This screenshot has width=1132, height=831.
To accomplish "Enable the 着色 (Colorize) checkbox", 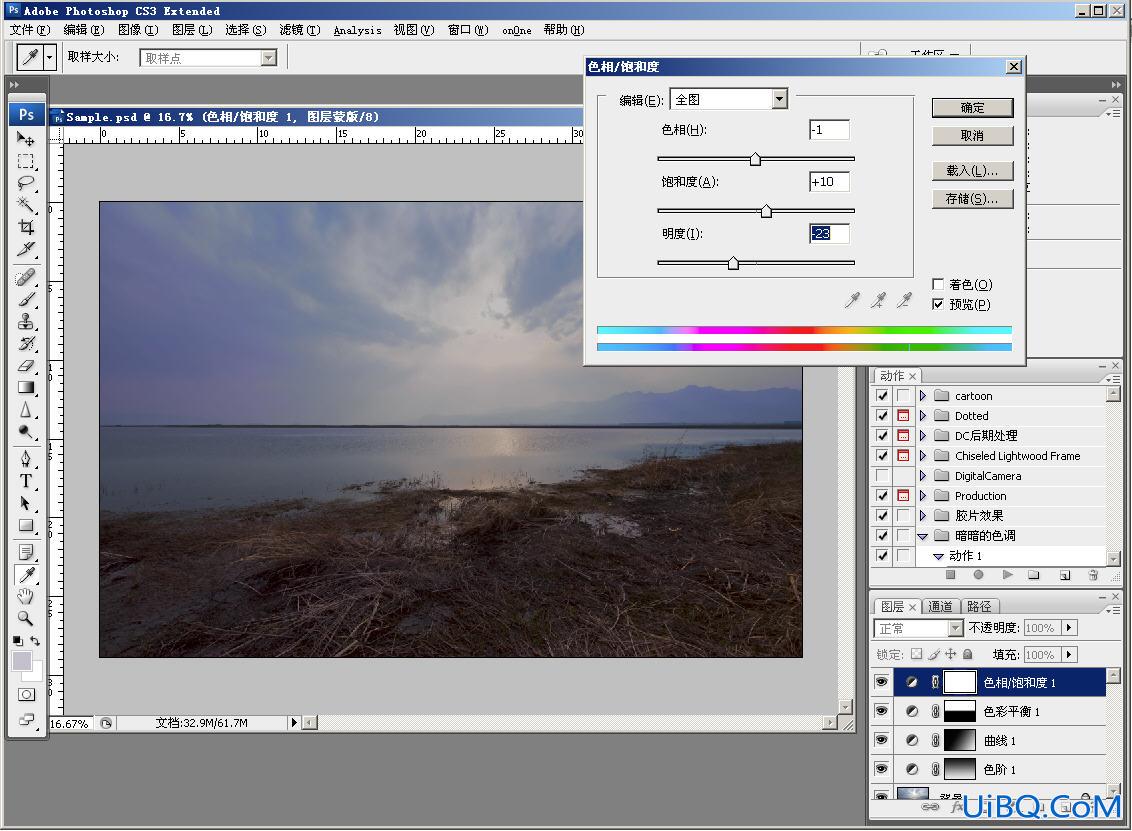I will (938, 284).
